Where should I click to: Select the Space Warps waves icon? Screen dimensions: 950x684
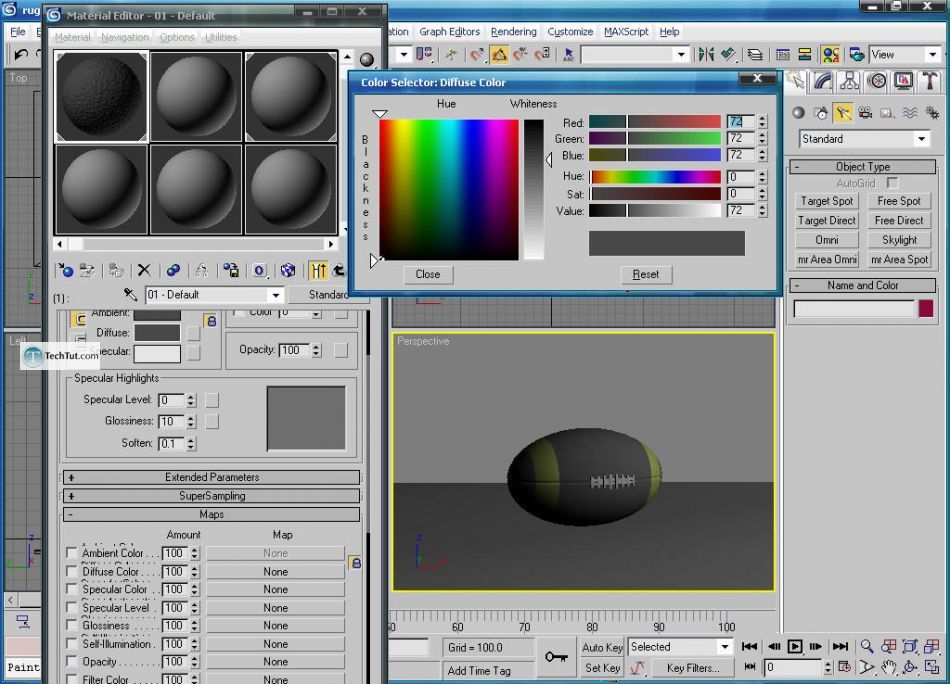pyautogui.click(x=909, y=113)
